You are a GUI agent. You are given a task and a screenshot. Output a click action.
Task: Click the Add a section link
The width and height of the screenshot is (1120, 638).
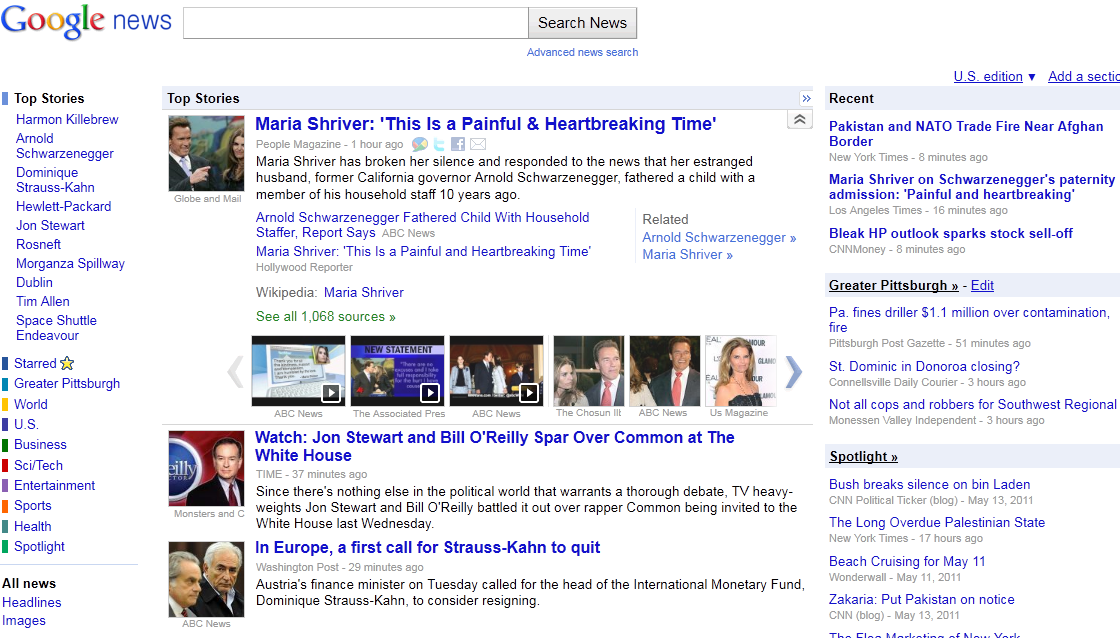1083,76
